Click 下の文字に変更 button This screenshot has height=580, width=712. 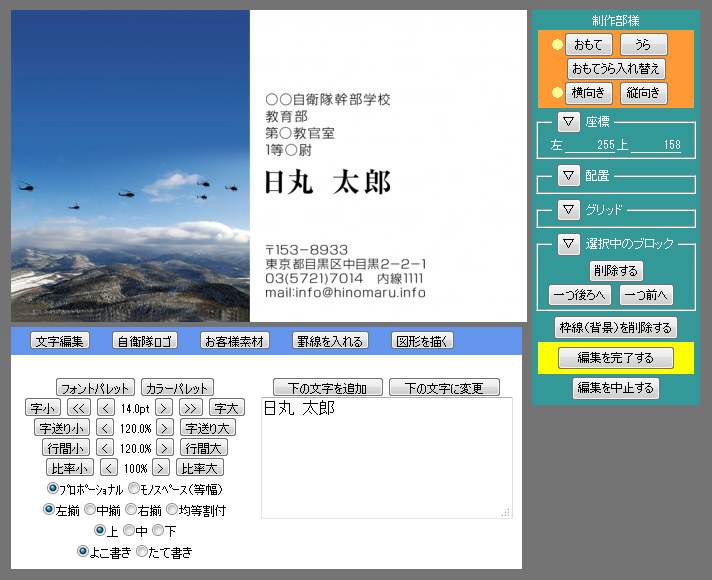click(x=444, y=387)
